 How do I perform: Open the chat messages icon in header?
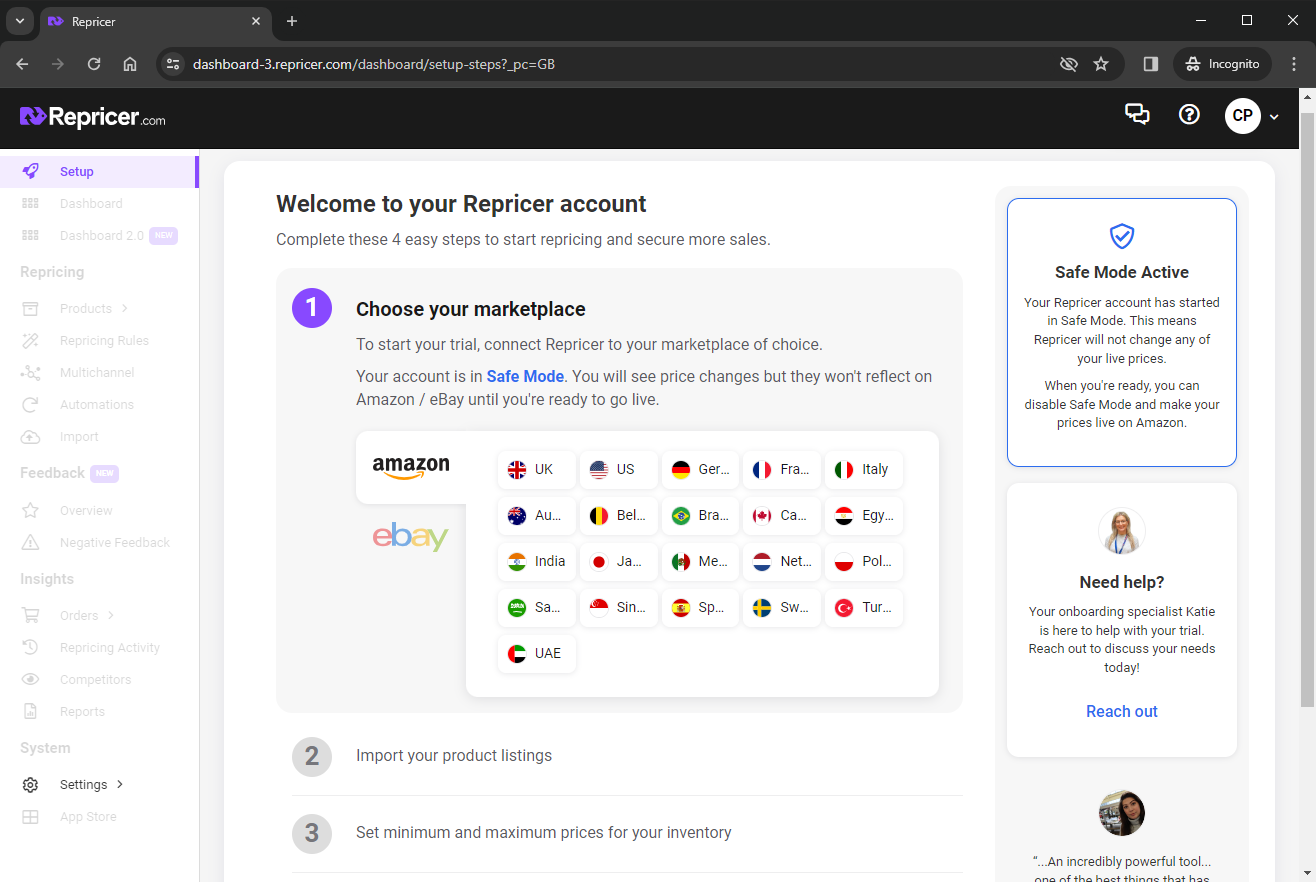pos(1137,114)
